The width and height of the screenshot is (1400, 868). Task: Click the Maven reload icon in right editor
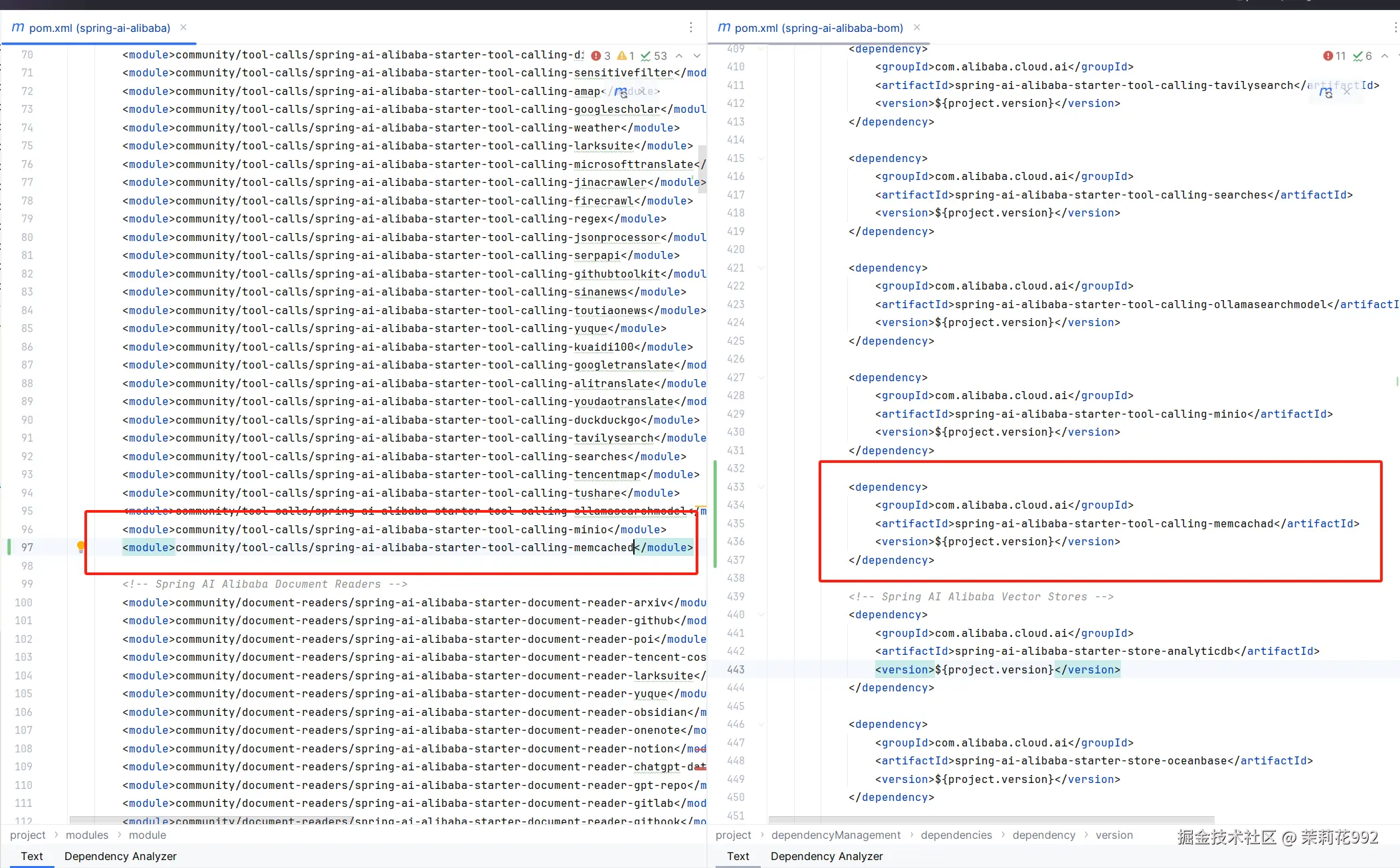1326,93
